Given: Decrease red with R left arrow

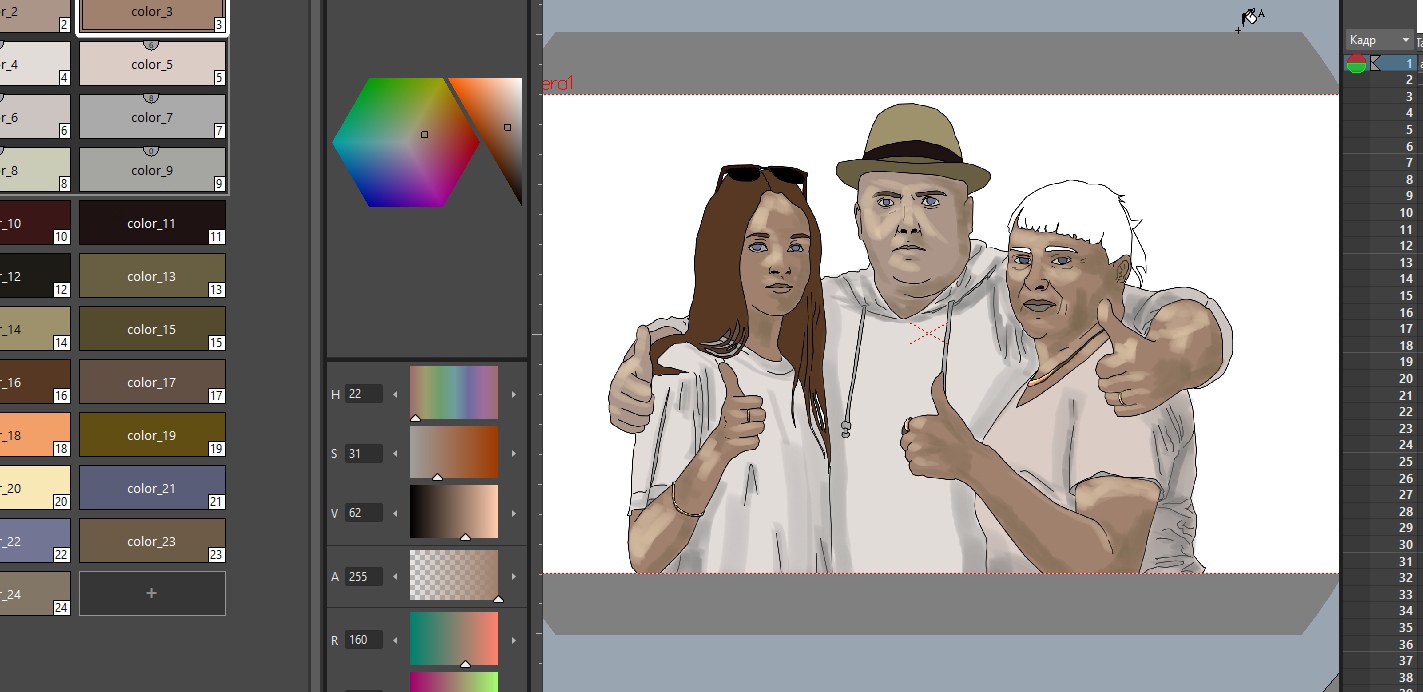Looking at the screenshot, I should pyautogui.click(x=397, y=639).
